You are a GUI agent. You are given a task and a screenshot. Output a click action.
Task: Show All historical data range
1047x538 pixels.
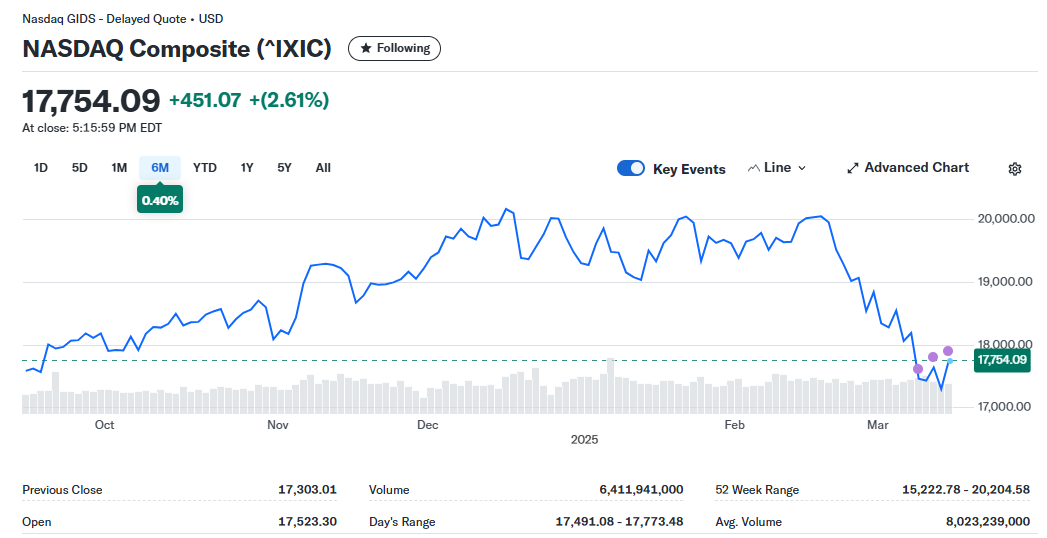[323, 168]
